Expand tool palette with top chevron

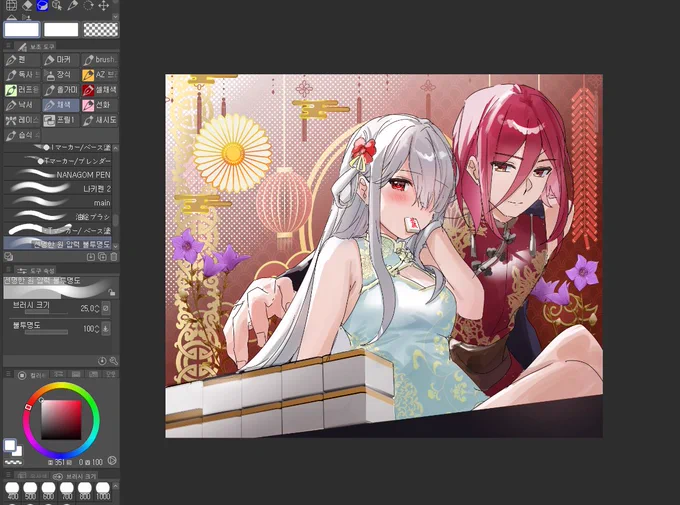click(115, 16)
